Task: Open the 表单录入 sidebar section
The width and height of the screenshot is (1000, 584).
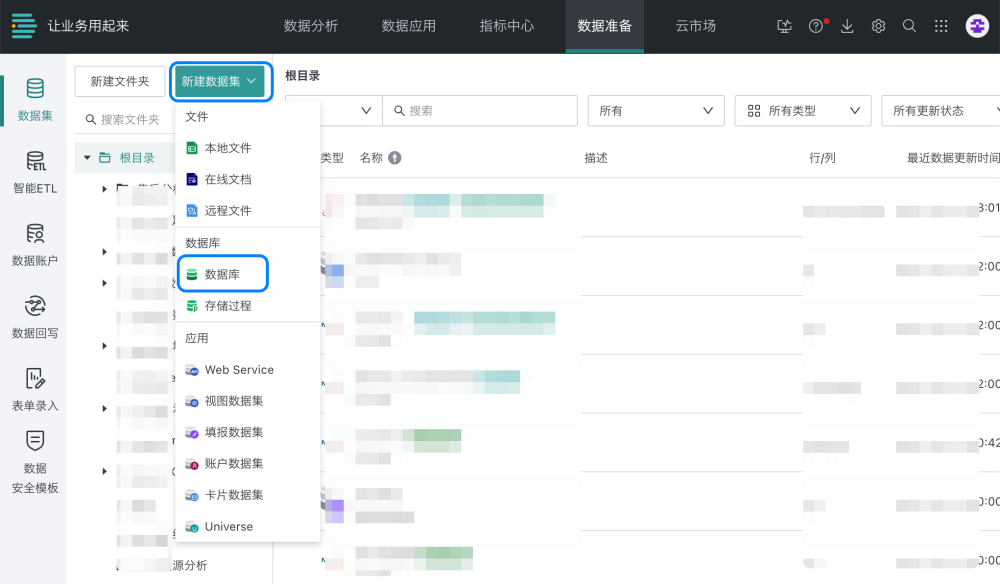Action: click(34, 389)
